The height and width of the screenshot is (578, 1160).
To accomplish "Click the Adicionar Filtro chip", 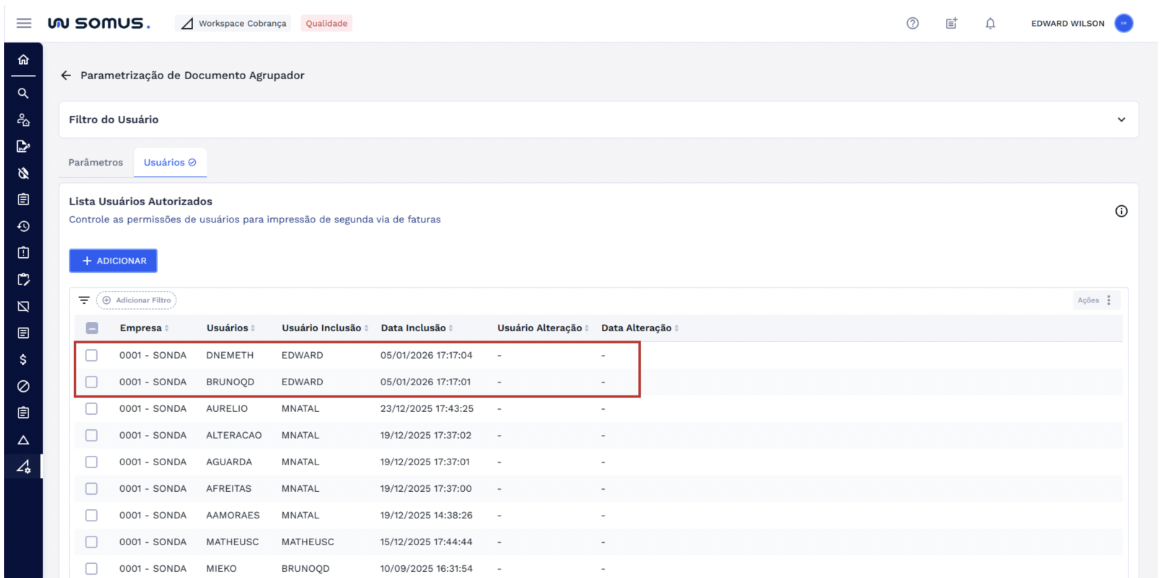I will pos(136,300).
